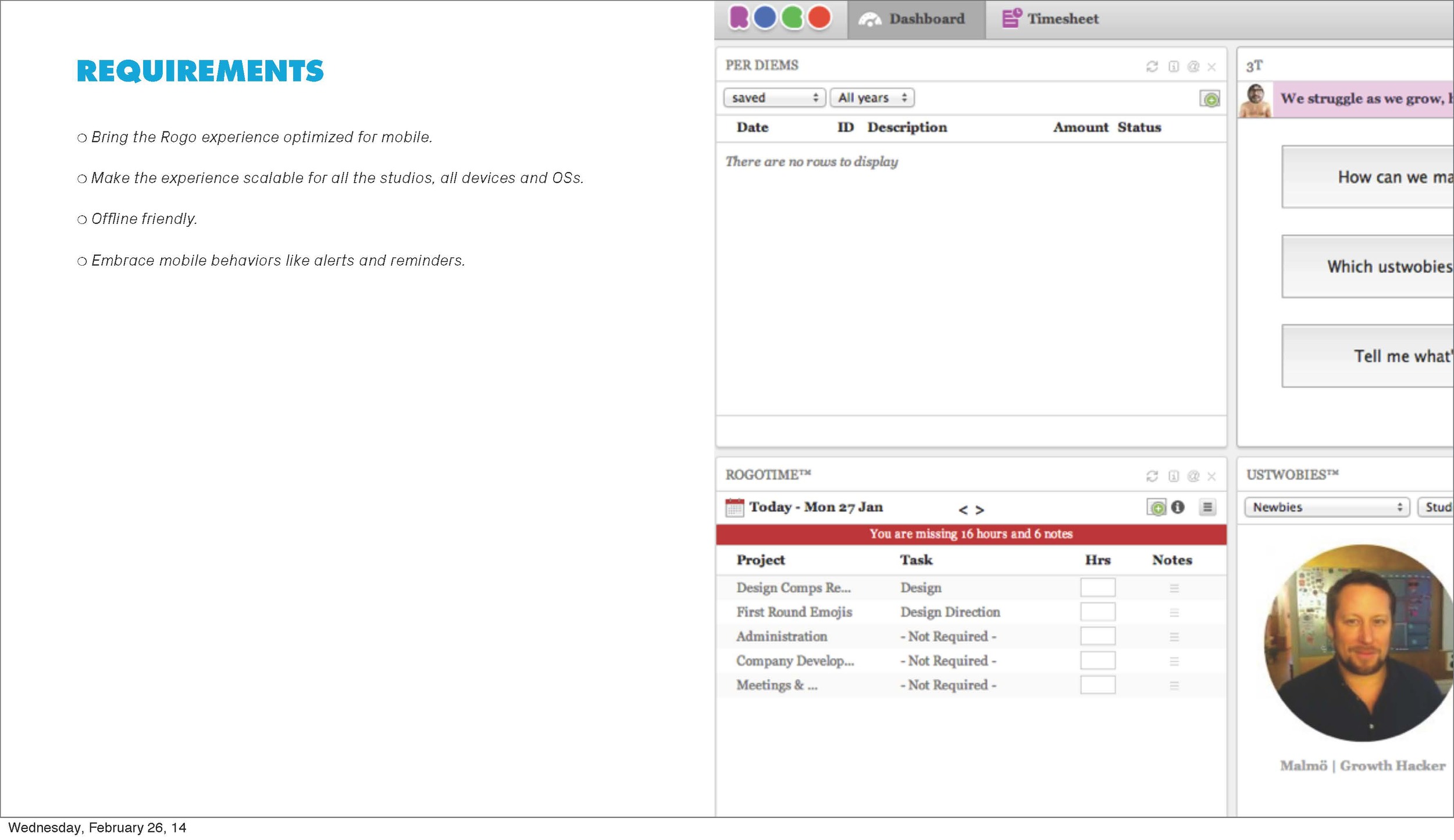Sort per diems by Amount column
Image resolution: width=1454 pixels, height=840 pixels.
[1081, 127]
